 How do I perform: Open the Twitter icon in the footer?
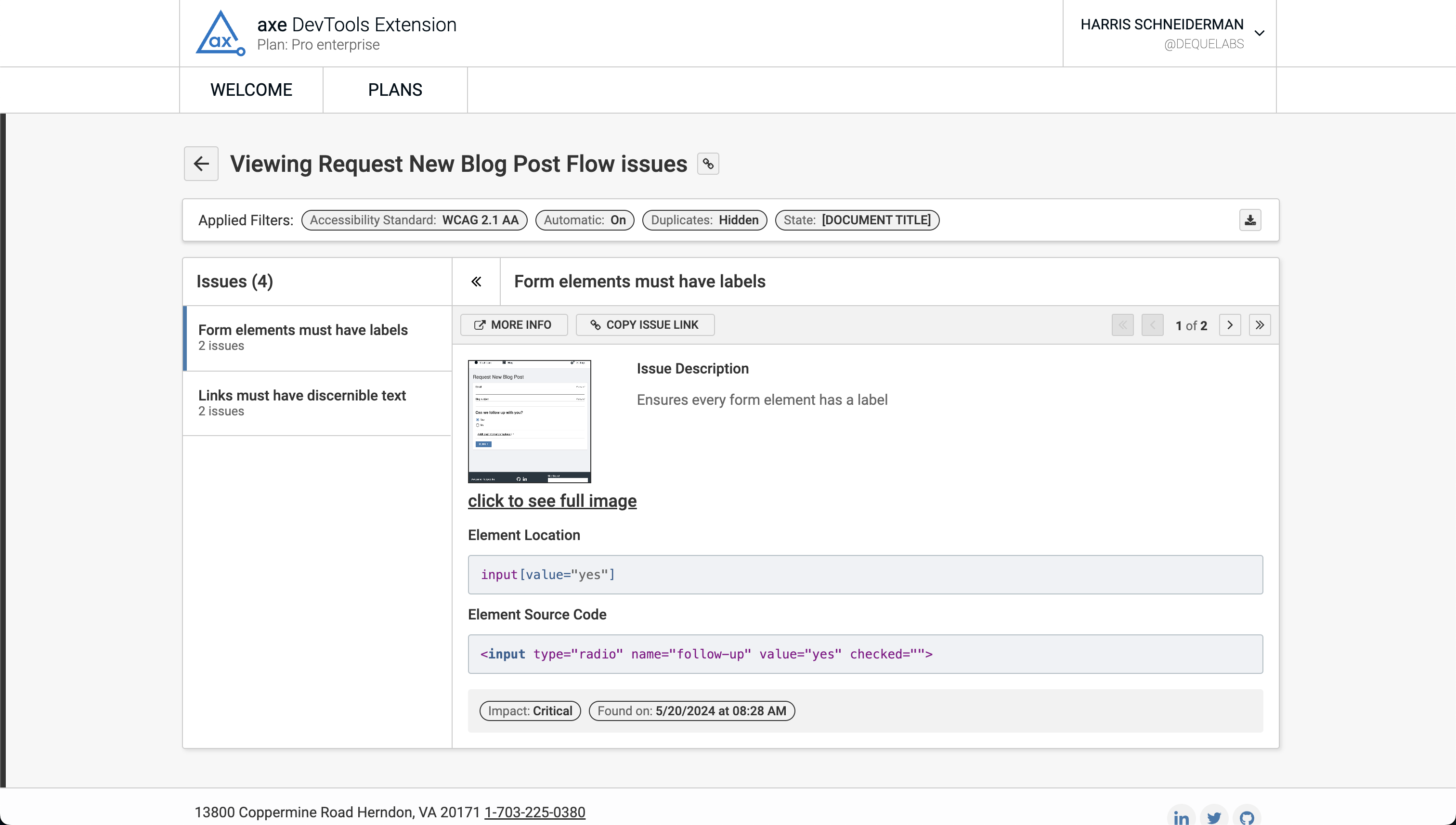pyautogui.click(x=1215, y=817)
